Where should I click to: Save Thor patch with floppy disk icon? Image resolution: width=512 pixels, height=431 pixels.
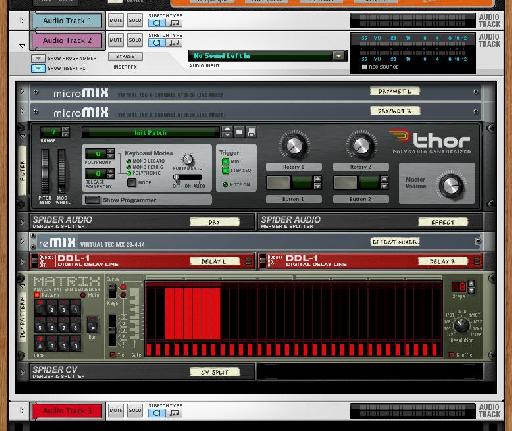[251, 132]
